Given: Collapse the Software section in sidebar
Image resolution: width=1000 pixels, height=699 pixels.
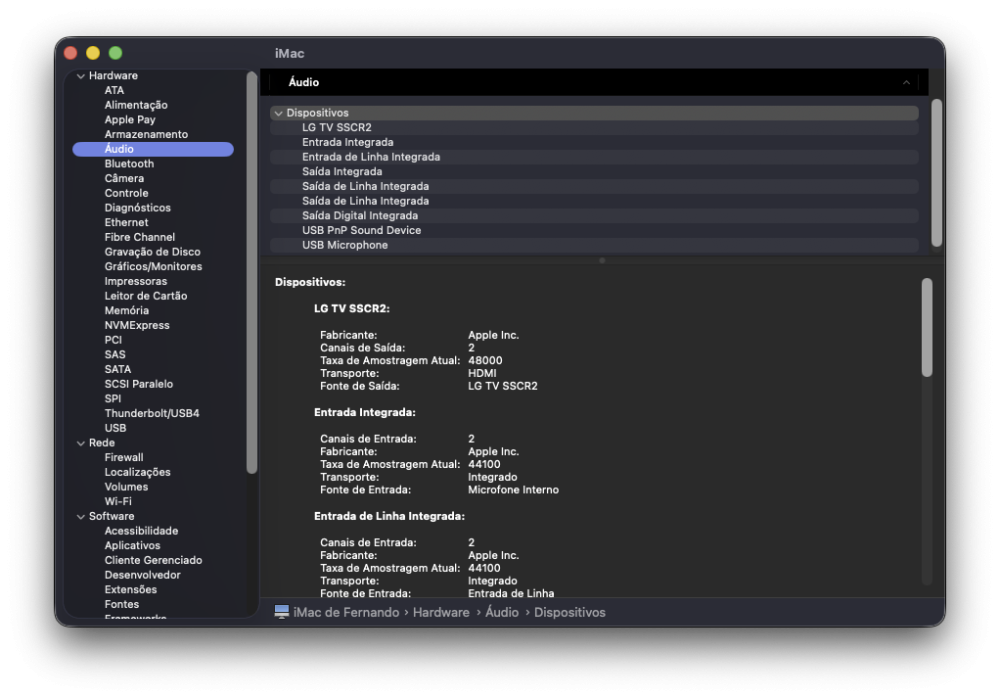Looking at the screenshot, I should click(81, 517).
